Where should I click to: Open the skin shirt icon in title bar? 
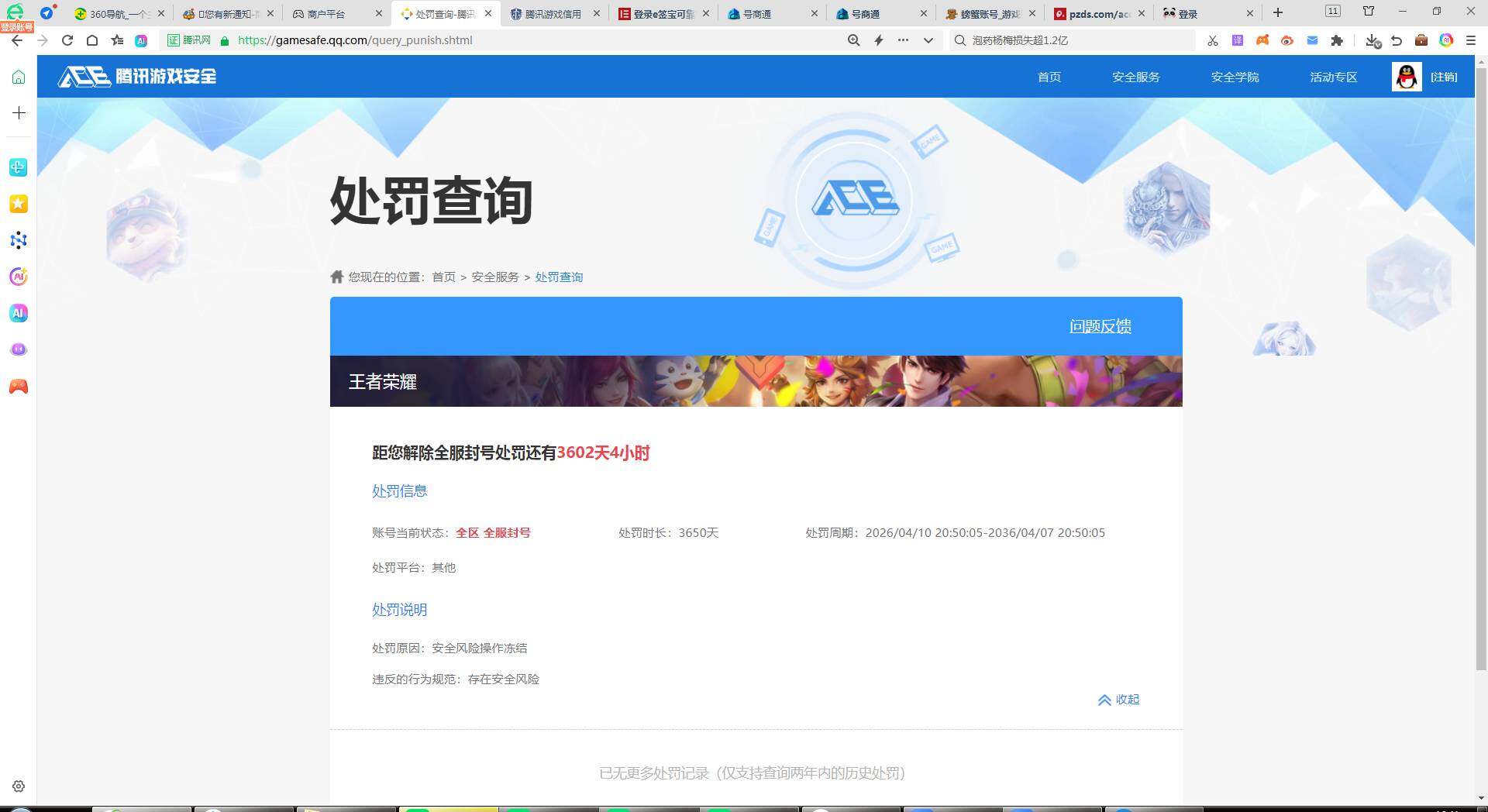[x=1369, y=11]
